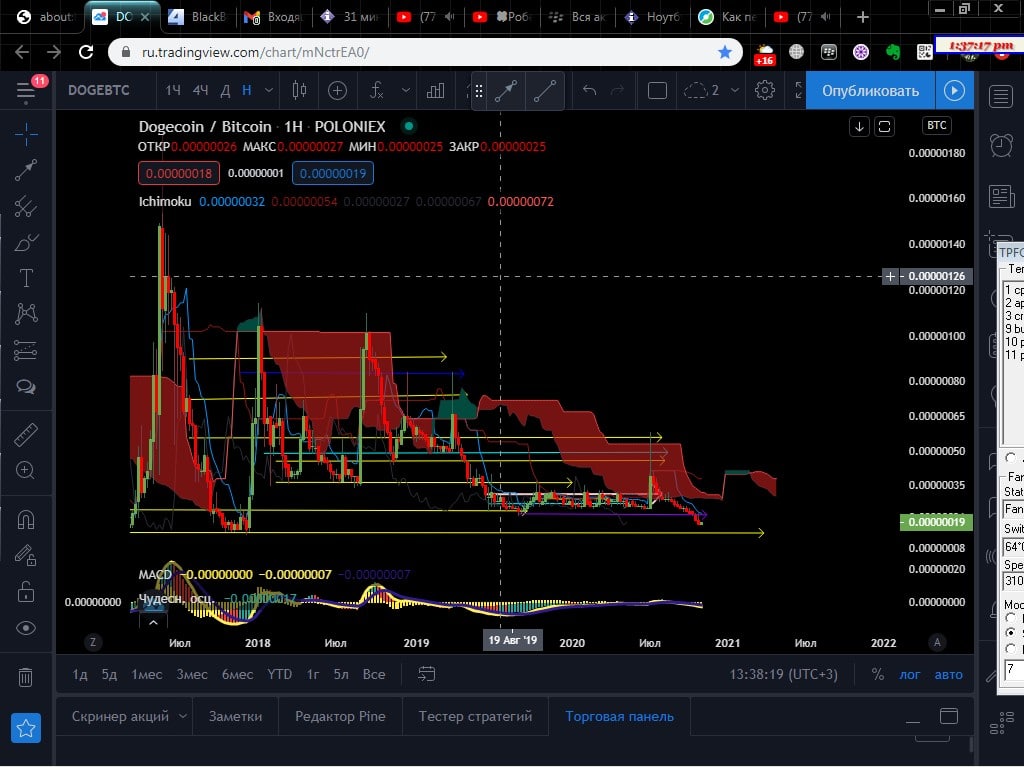Remove drawings with the trash icon

point(25,677)
